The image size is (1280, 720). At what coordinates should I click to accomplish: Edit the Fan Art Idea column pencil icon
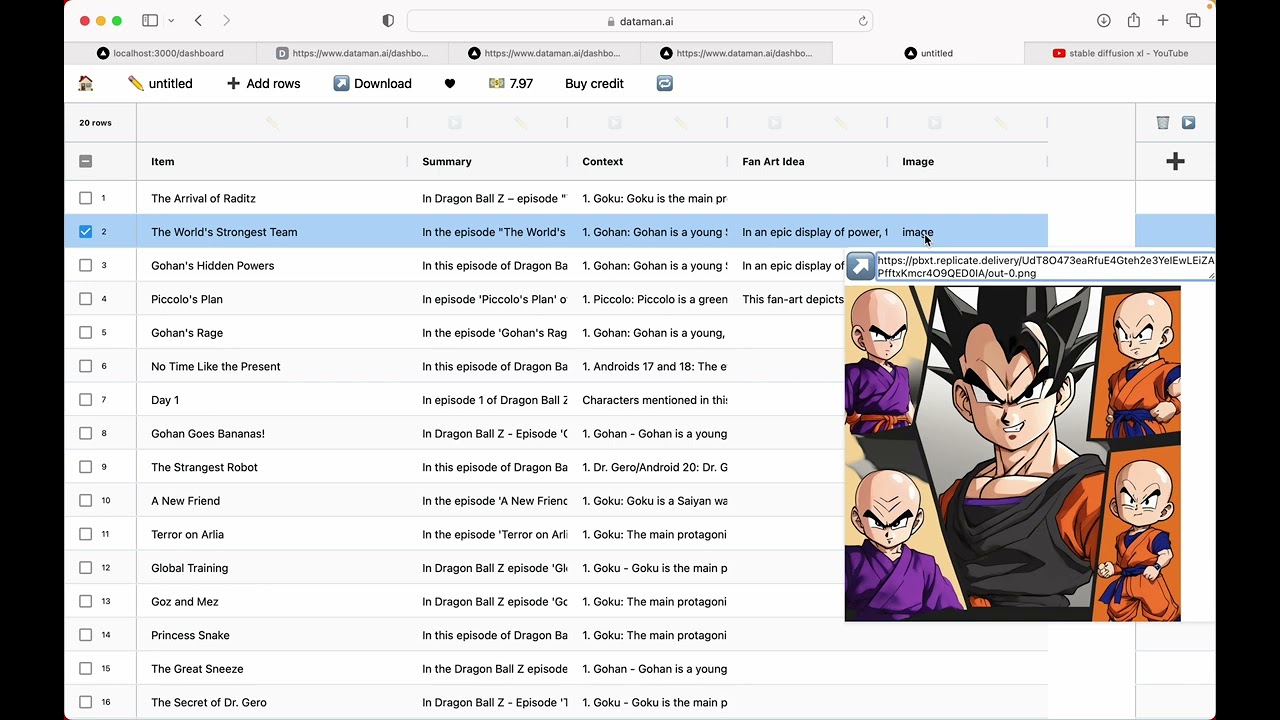tap(840, 122)
